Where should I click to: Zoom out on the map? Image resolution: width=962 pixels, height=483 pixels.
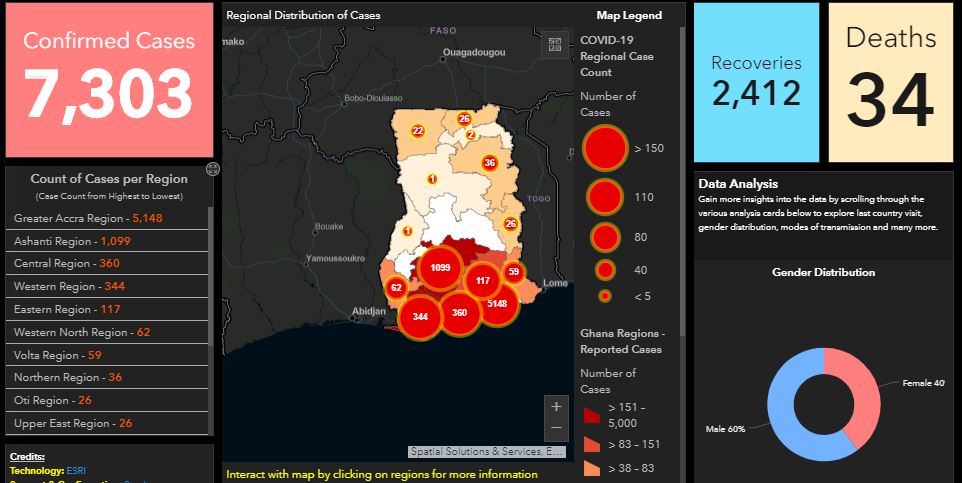(556, 429)
